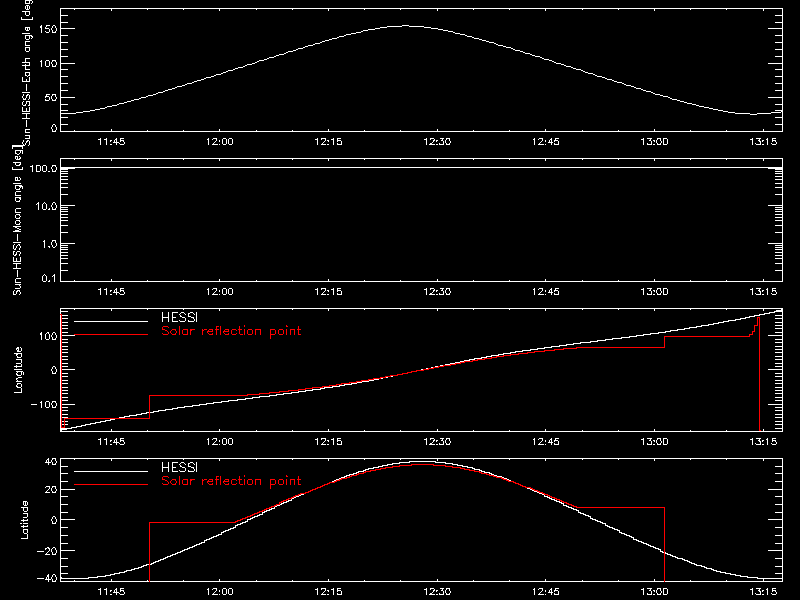Image resolution: width=800 pixels, height=600 pixels.
Task: Click the '-20' value on Latitude axis
Action: pyautogui.click(x=47, y=551)
